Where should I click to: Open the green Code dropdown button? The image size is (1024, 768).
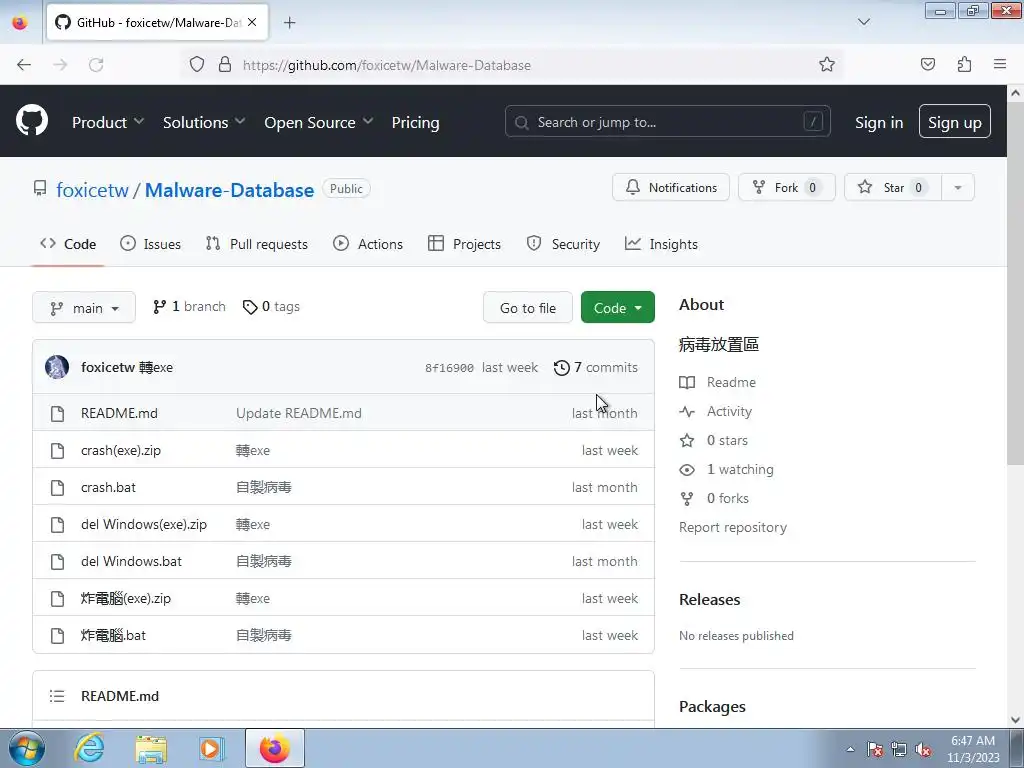point(617,308)
